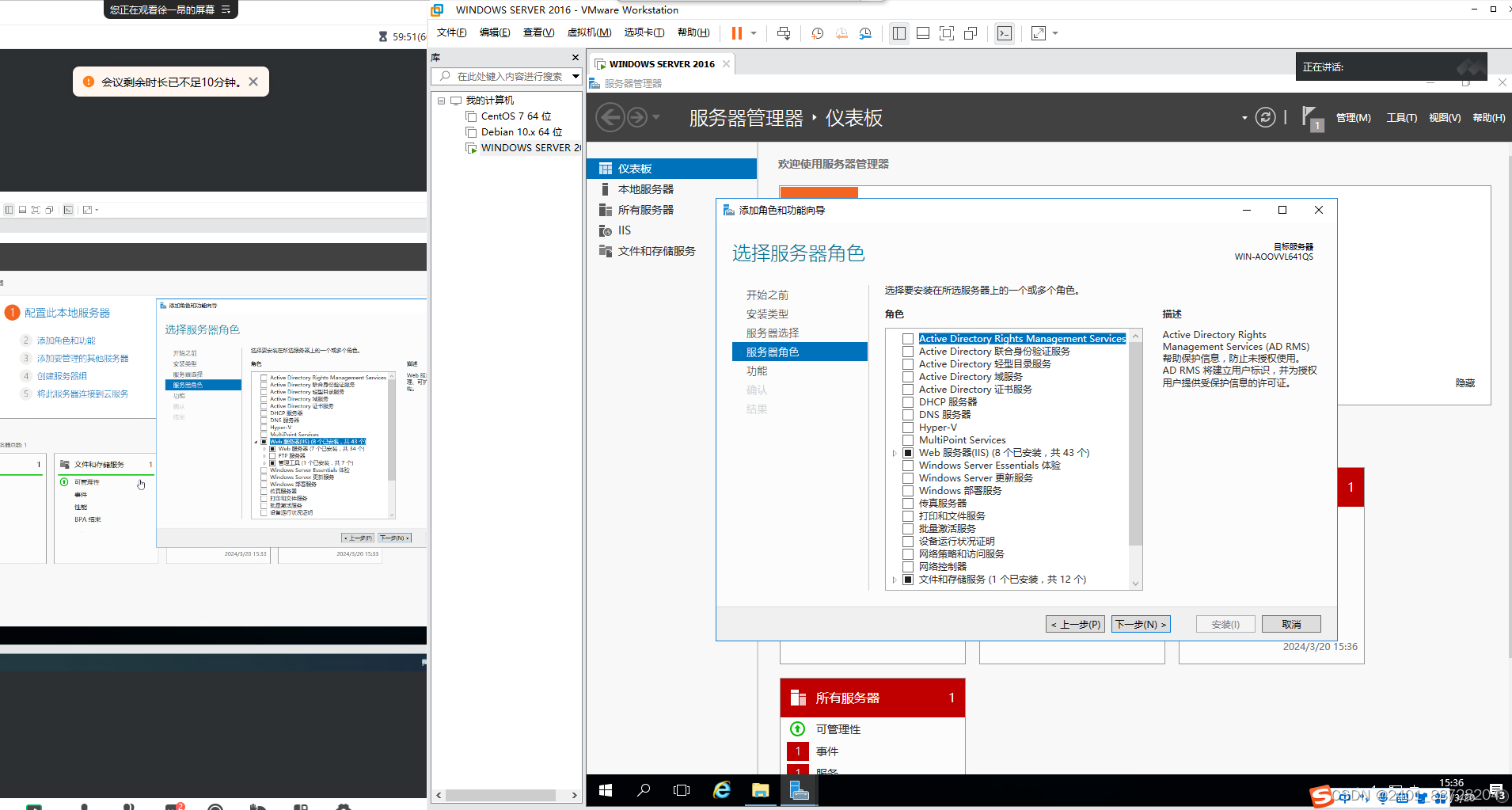The width and height of the screenshot is (1512, 810).
Task: Click the send Ctrl+Alt+Del icon in VMware toolbar
Action: [x=784, y=33]
